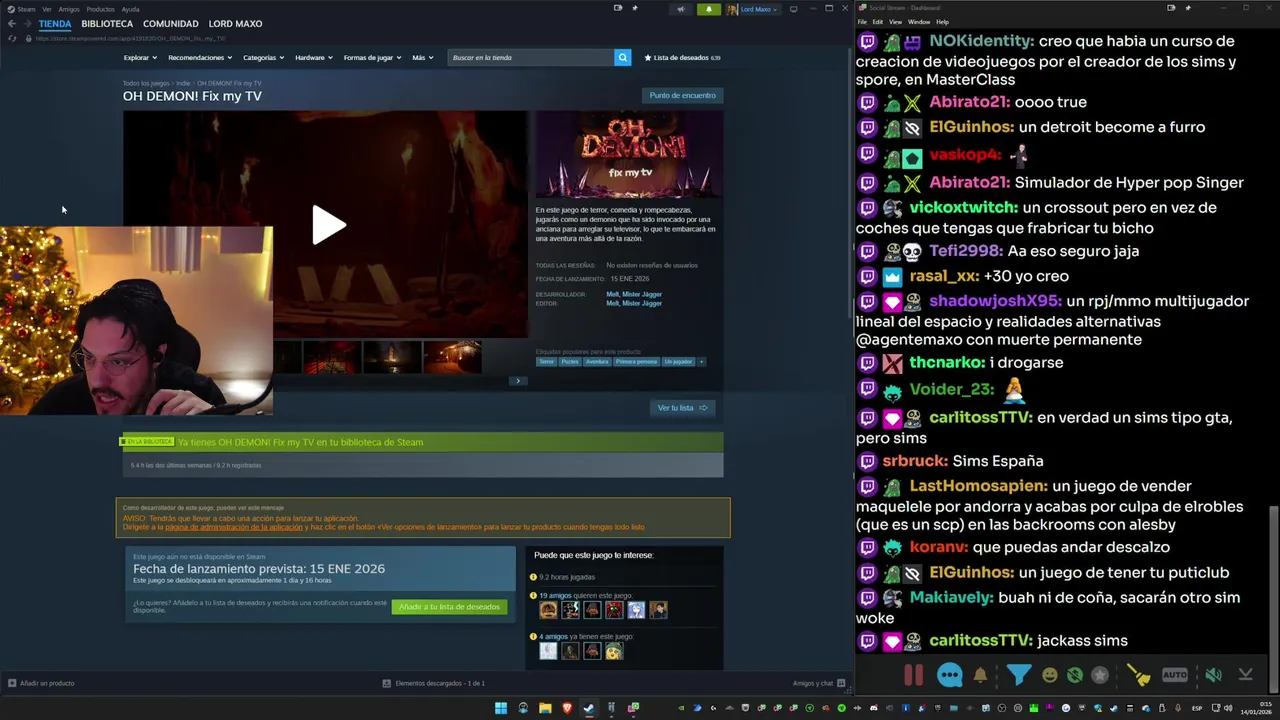The width and height of the screenshot is (1280, 720).
Task: Expand the Recomendaciones dropdown
Action: (199, 57)
